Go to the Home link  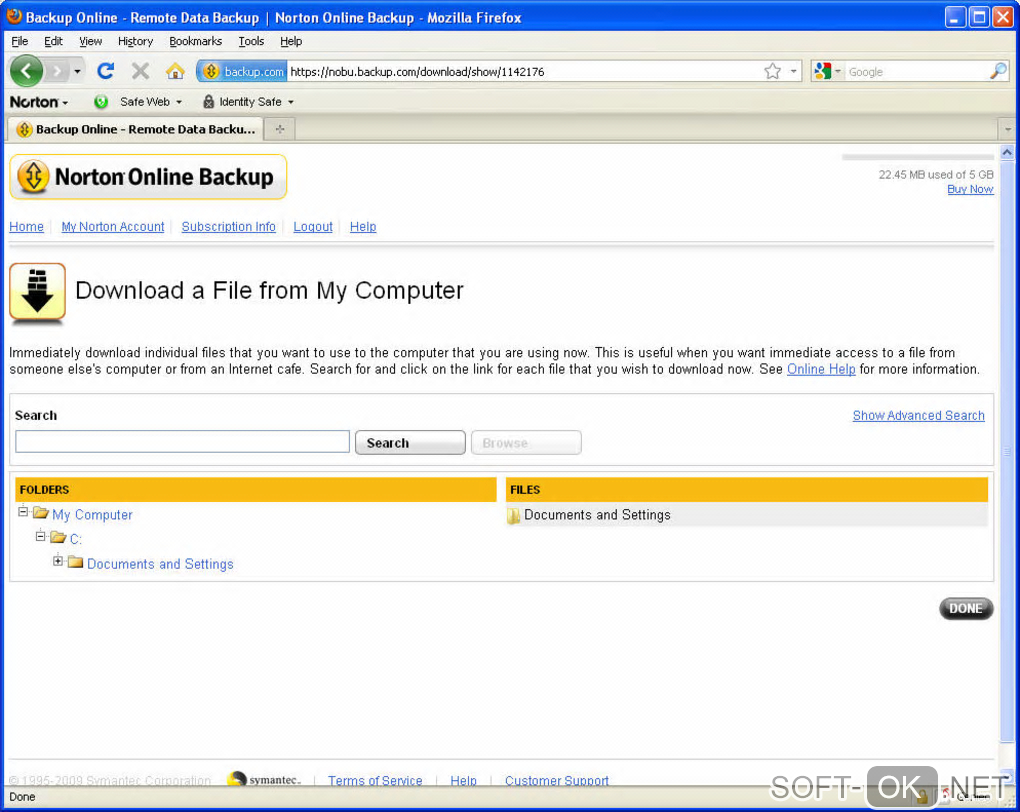click(x=27, y=226)
